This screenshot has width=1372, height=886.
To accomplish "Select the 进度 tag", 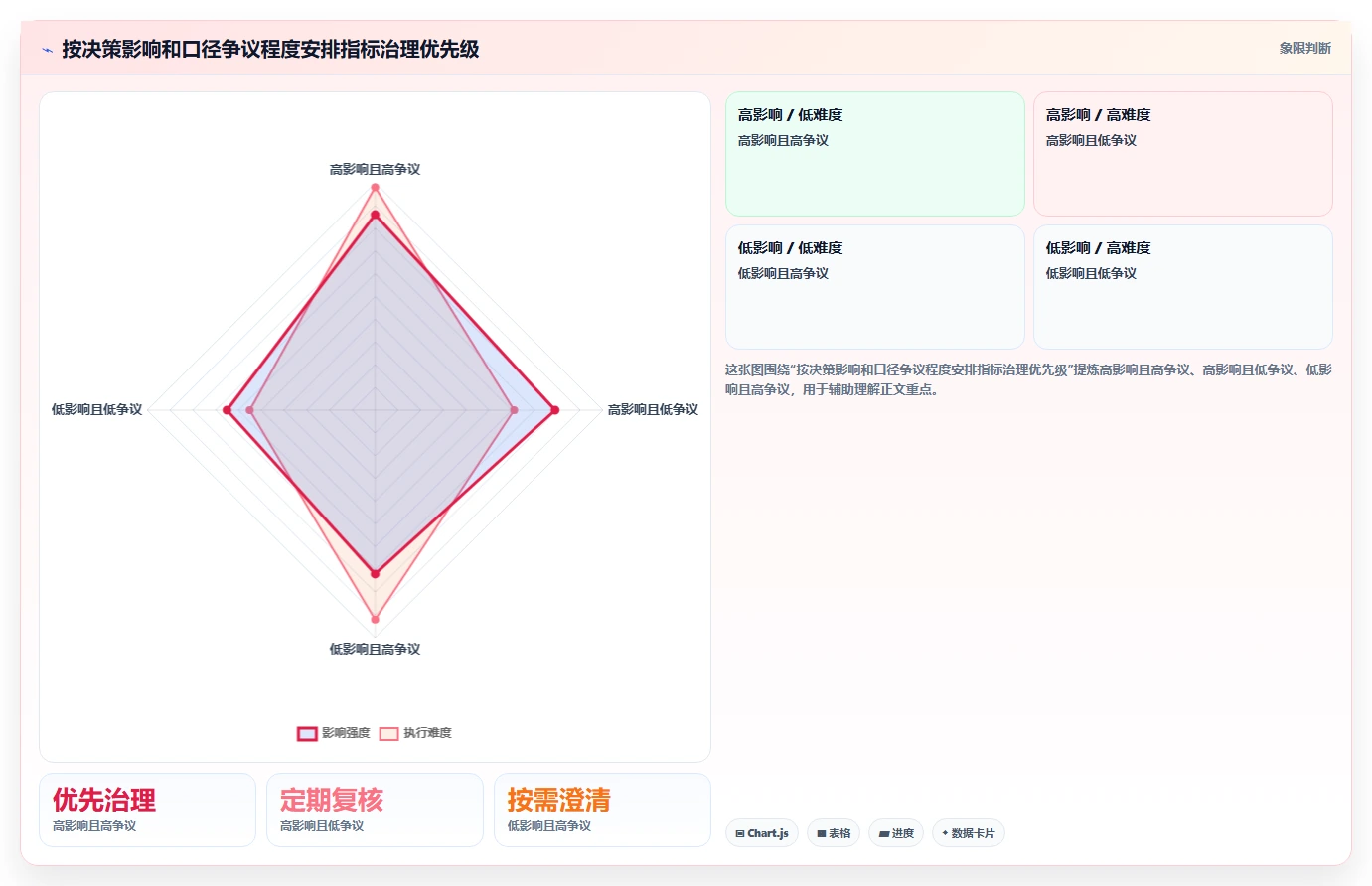I will click(x=896, y=833).
